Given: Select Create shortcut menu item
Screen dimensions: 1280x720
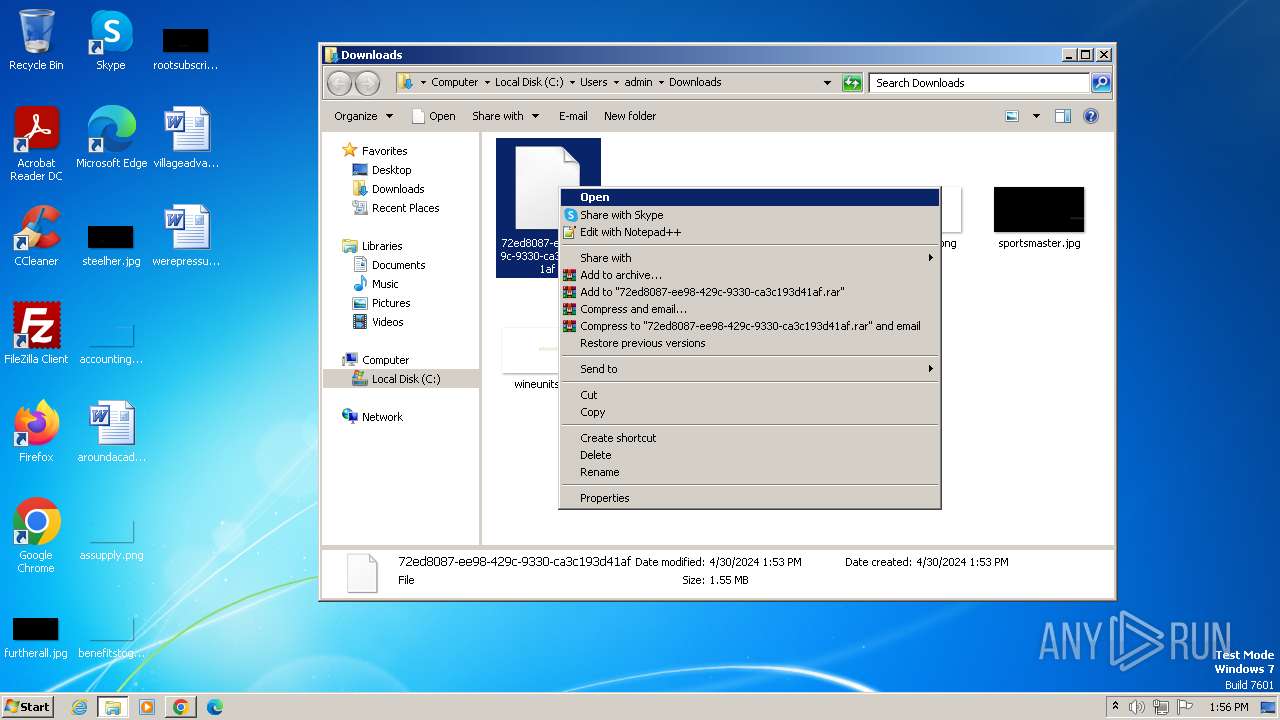Looking at the screenshot, I should click(x=750, y=438).
